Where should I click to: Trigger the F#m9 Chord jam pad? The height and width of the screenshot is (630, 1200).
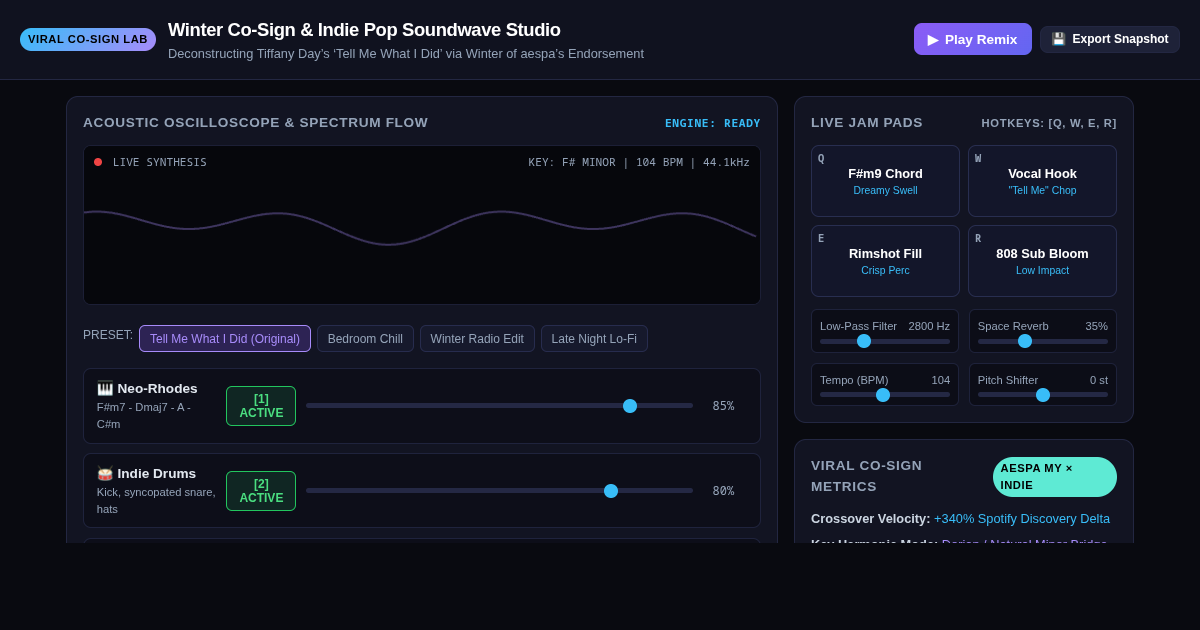885,181
